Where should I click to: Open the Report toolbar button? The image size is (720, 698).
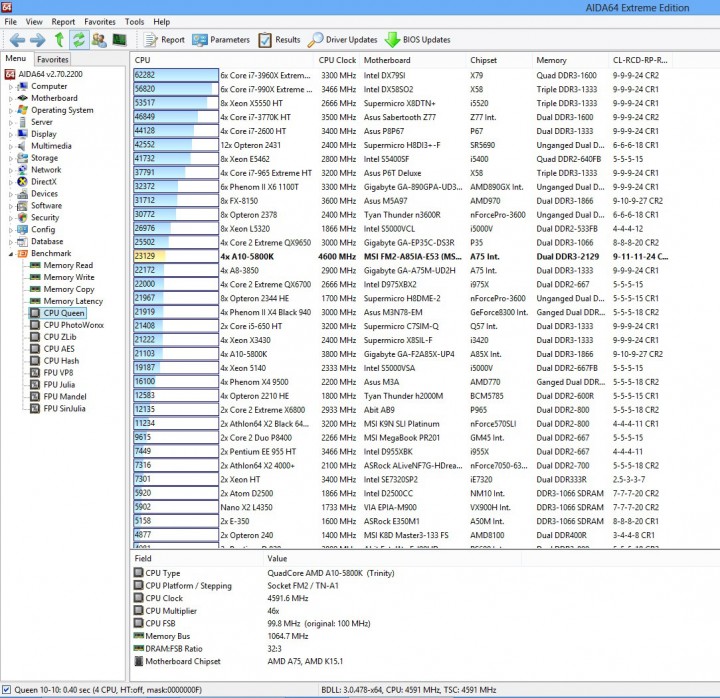click(164, 40)
